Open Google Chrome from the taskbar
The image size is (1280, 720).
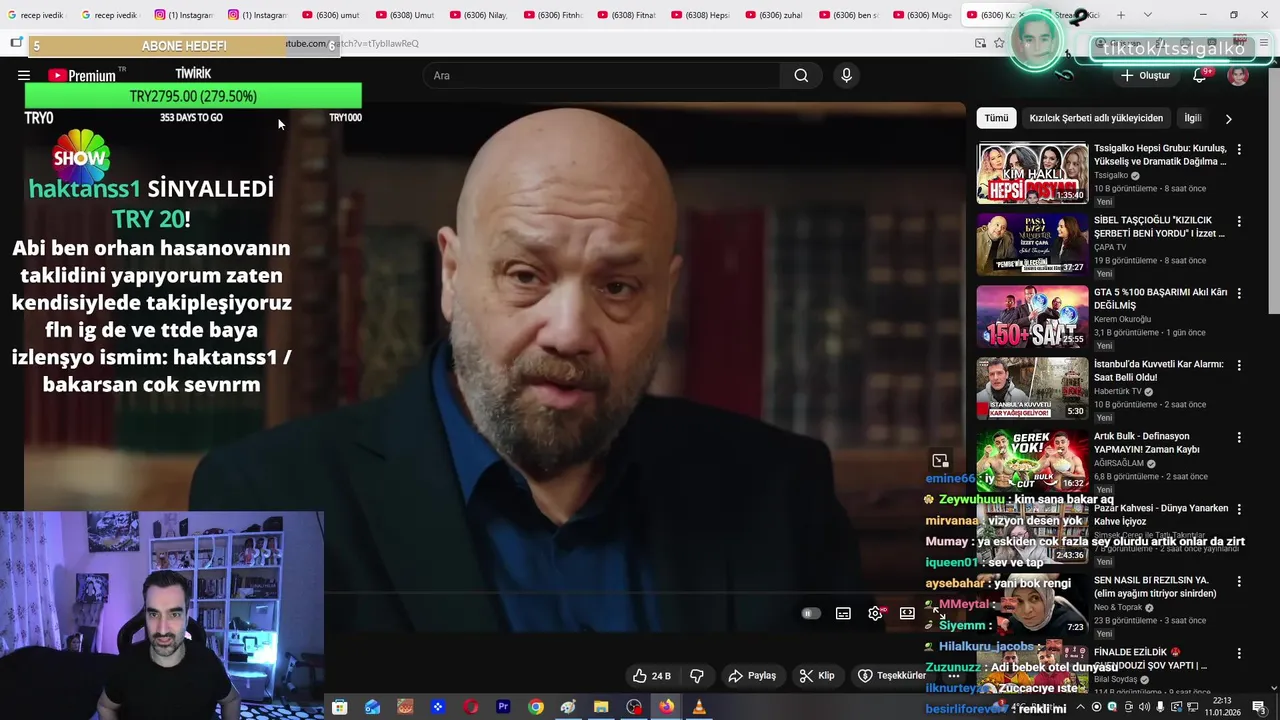point(536,707)
